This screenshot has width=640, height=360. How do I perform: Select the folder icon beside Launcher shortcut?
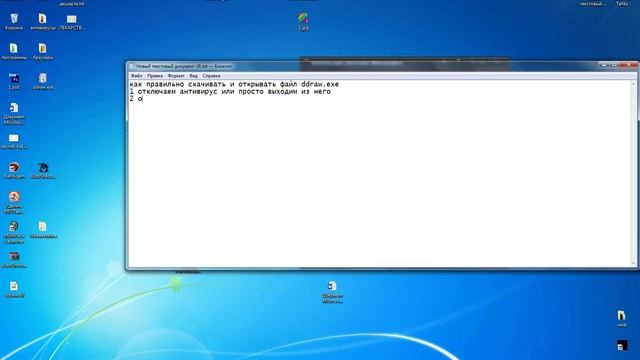point(43,229)
